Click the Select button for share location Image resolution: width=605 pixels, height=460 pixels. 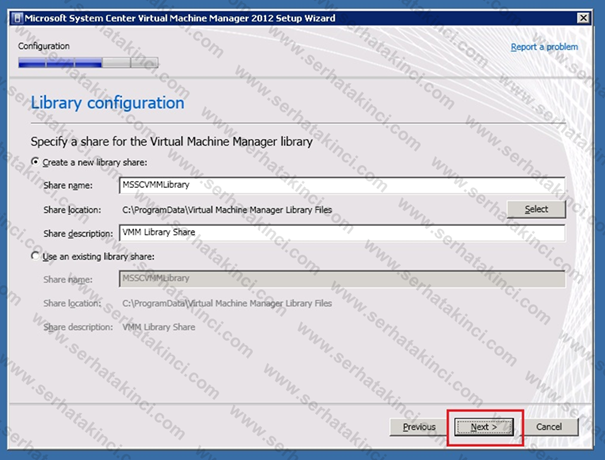point(536,209)
